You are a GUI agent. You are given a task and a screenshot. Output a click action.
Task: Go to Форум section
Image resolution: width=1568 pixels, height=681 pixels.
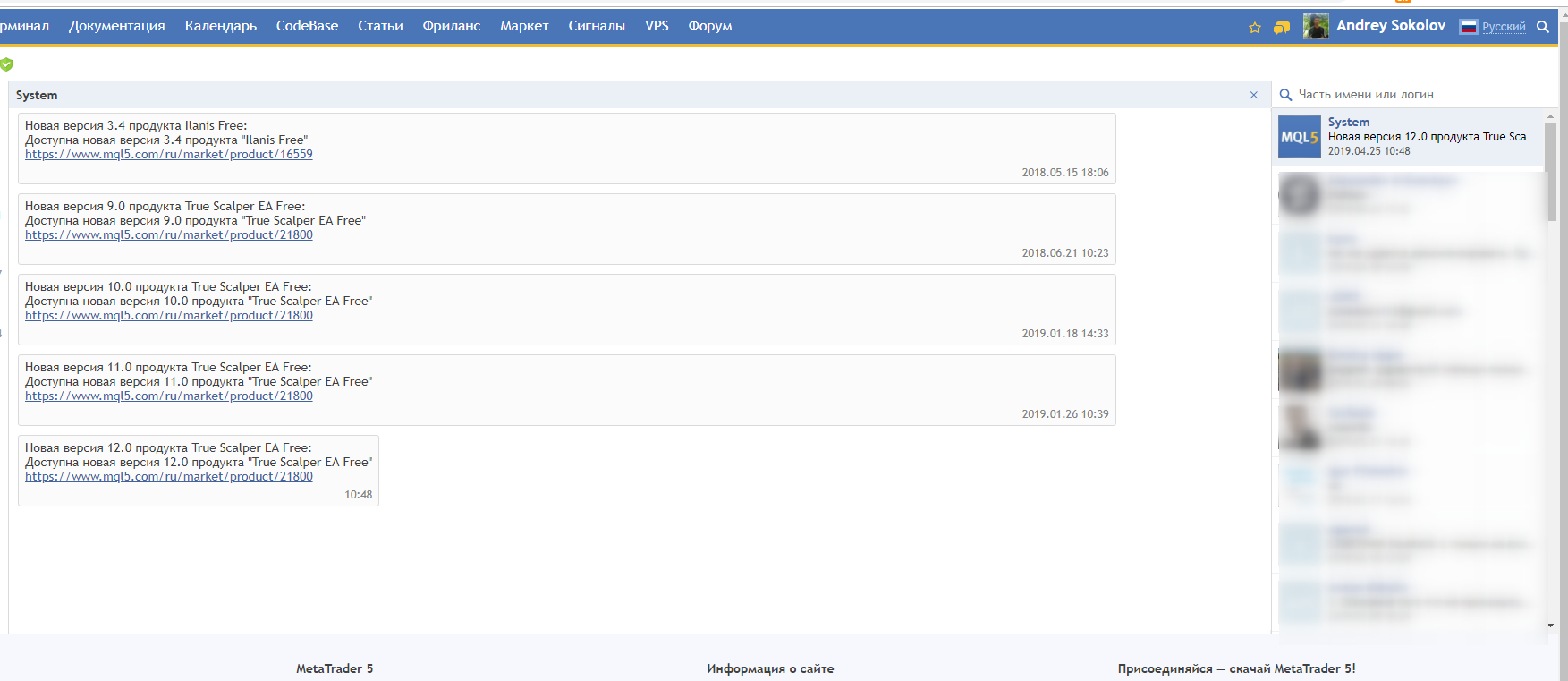tap(710, 26)
